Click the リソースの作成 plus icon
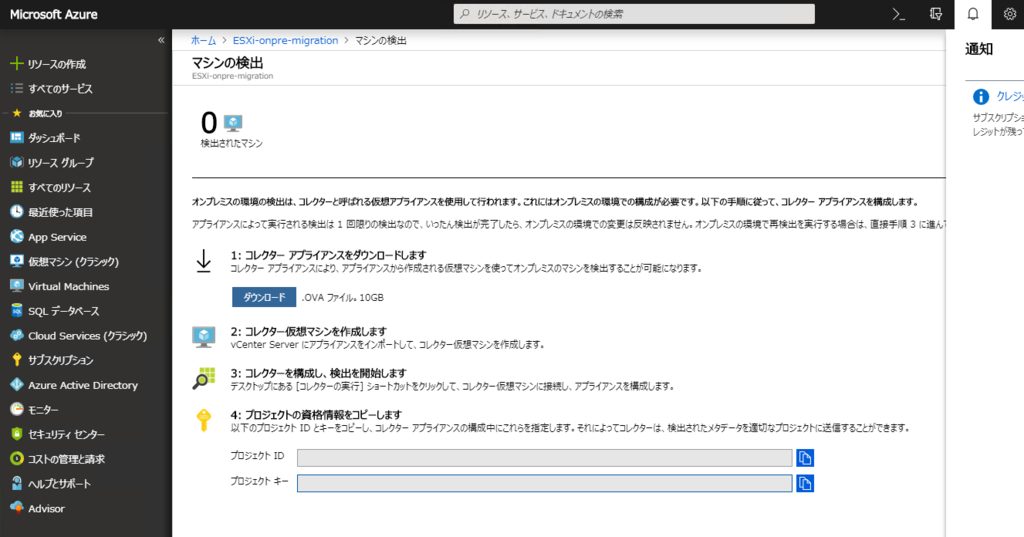 (17, 63)
